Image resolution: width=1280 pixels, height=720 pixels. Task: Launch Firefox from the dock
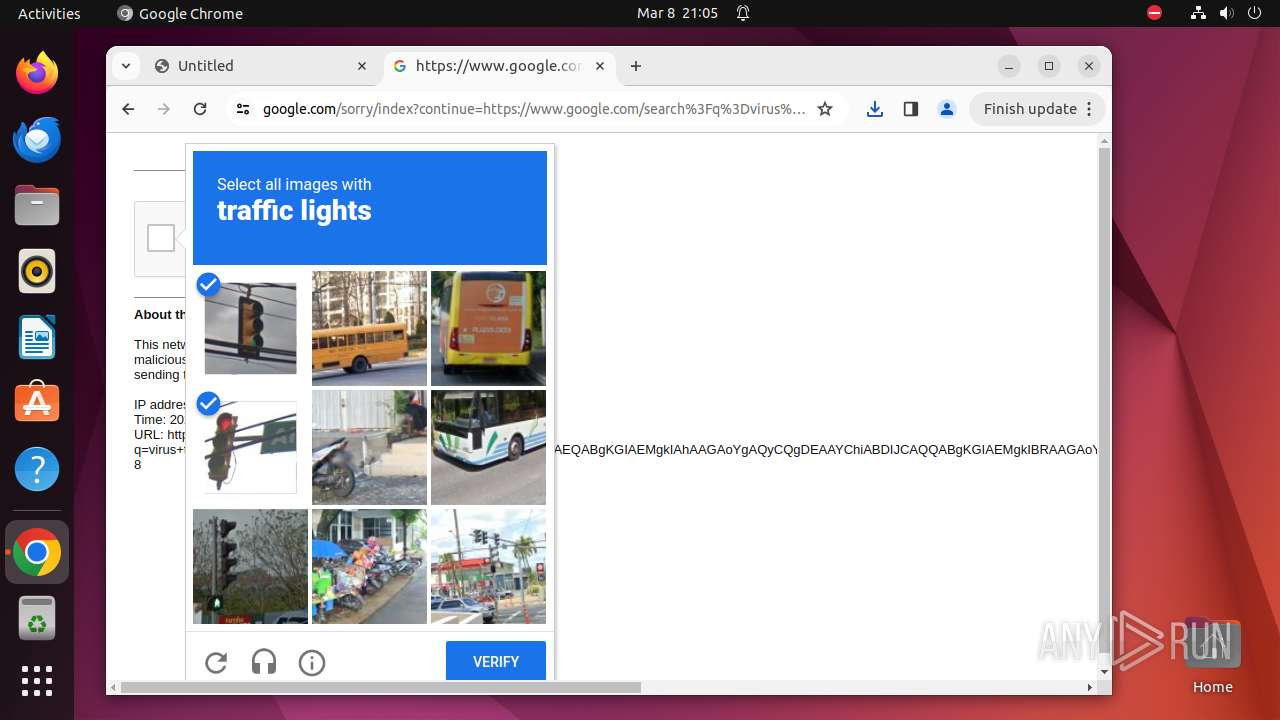[37, 73]
